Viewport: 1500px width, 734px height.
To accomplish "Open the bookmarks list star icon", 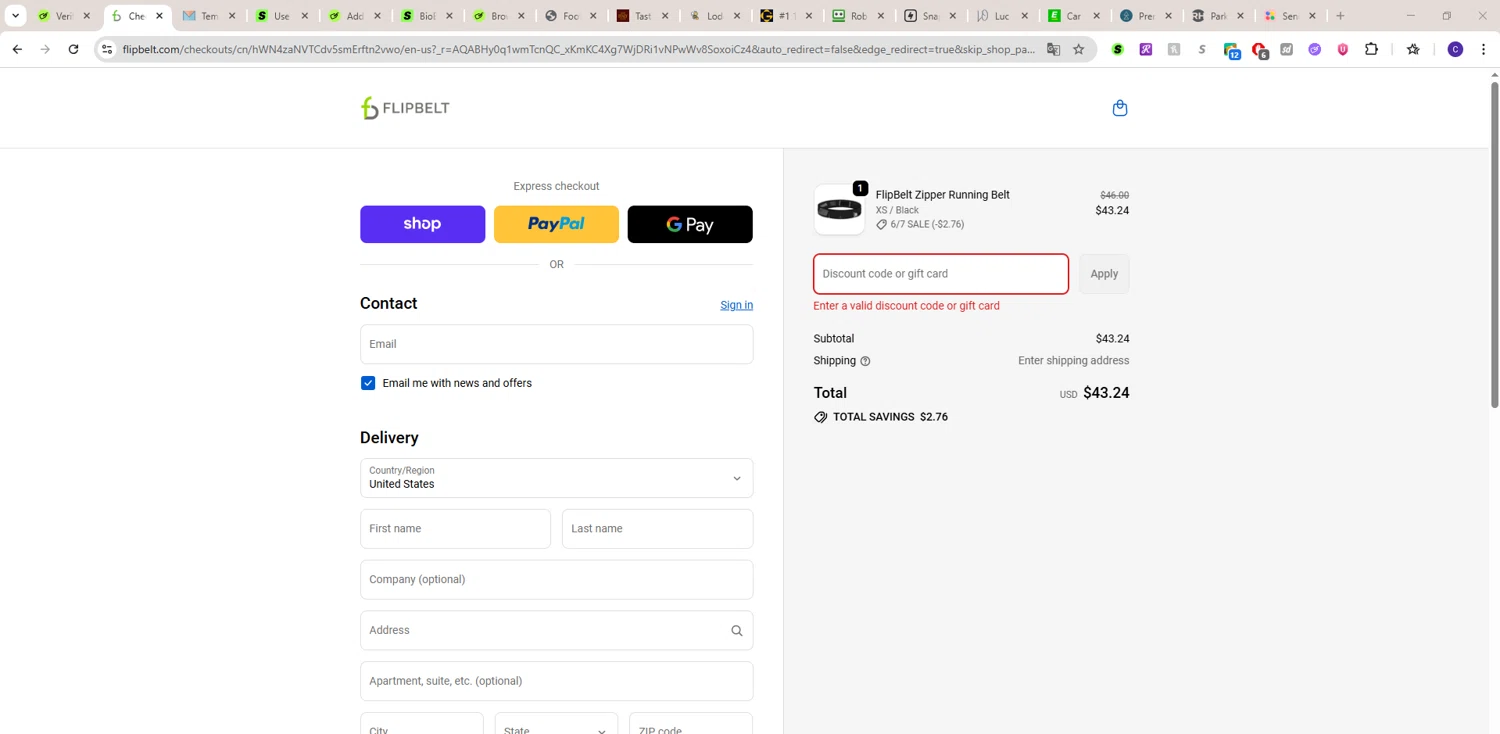I will pyautogui.click(x=1413, y=49).
